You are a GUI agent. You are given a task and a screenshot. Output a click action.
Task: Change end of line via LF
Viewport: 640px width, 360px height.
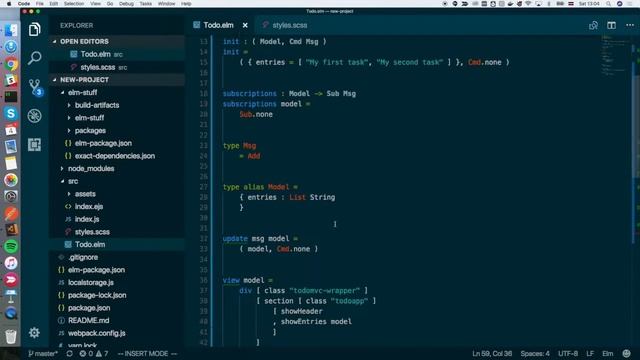click(590, 353)
